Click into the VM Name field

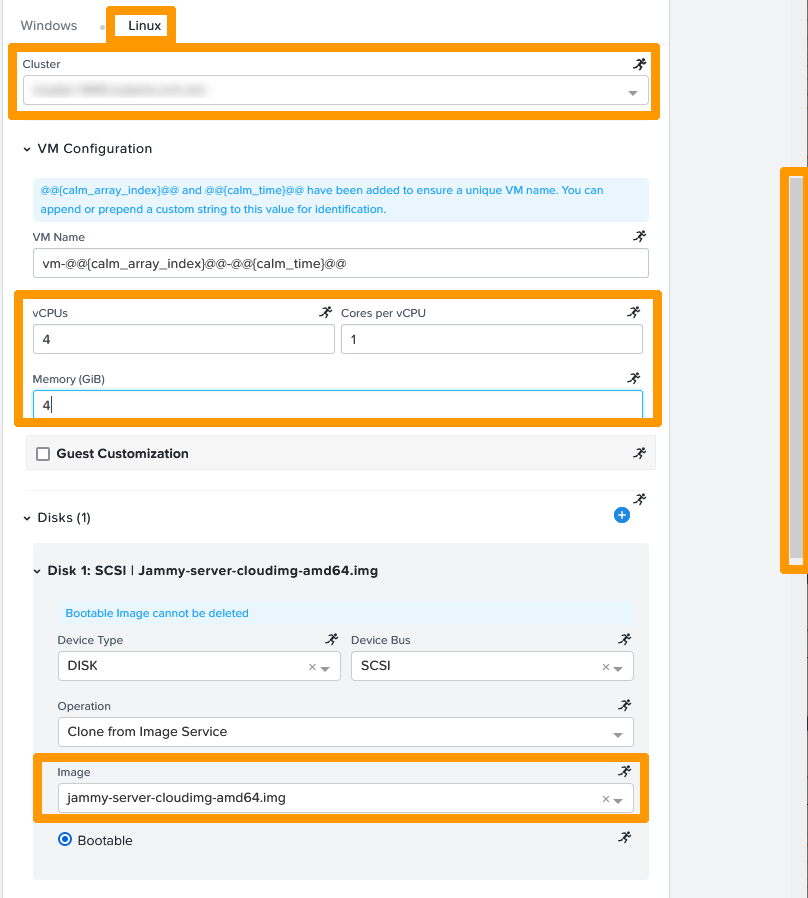point(340,264)
